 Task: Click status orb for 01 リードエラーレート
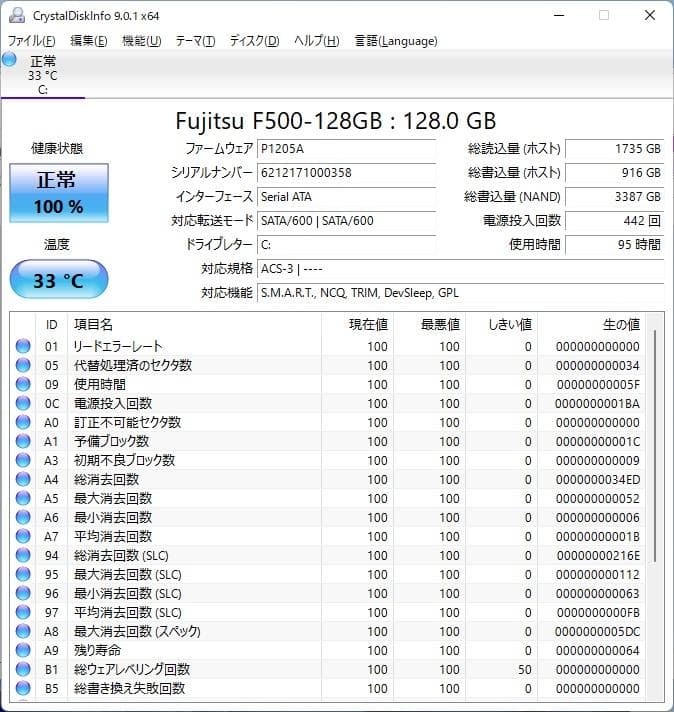pos(23,346)
